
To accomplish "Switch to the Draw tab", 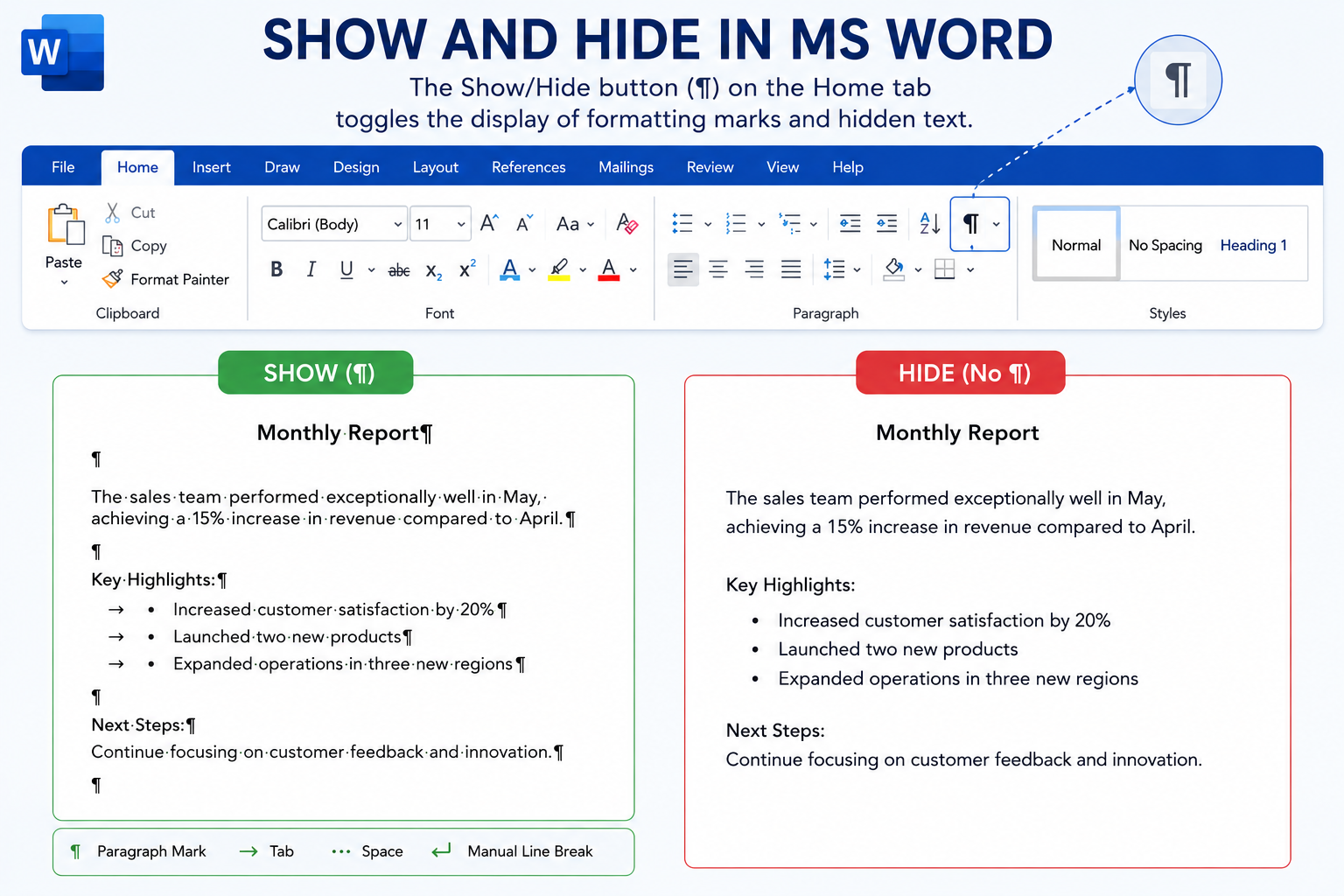I will coord(282,167).
